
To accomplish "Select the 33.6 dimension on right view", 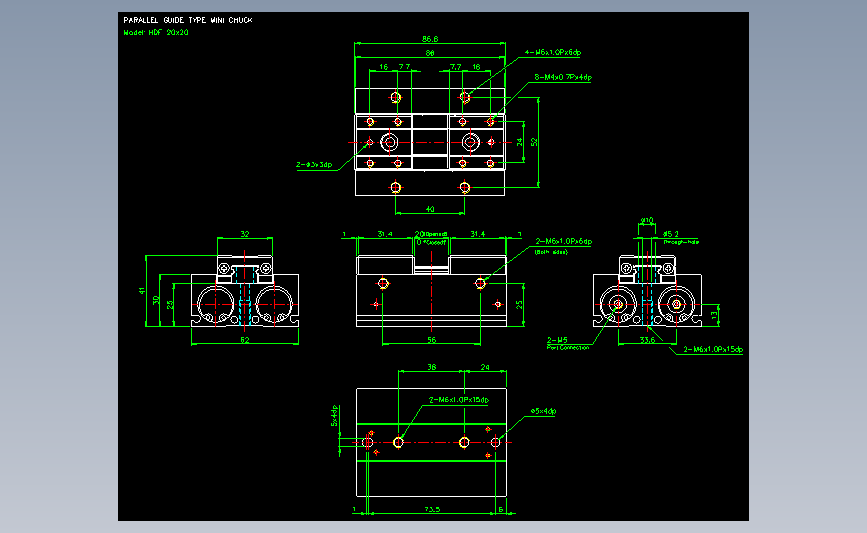I will coord(647,340).
